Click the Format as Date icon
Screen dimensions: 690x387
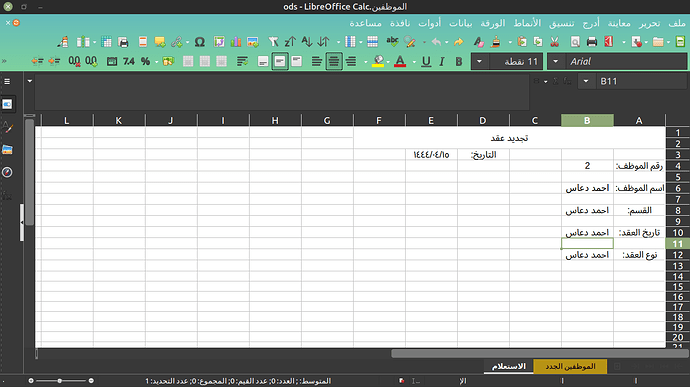point(112,61)
